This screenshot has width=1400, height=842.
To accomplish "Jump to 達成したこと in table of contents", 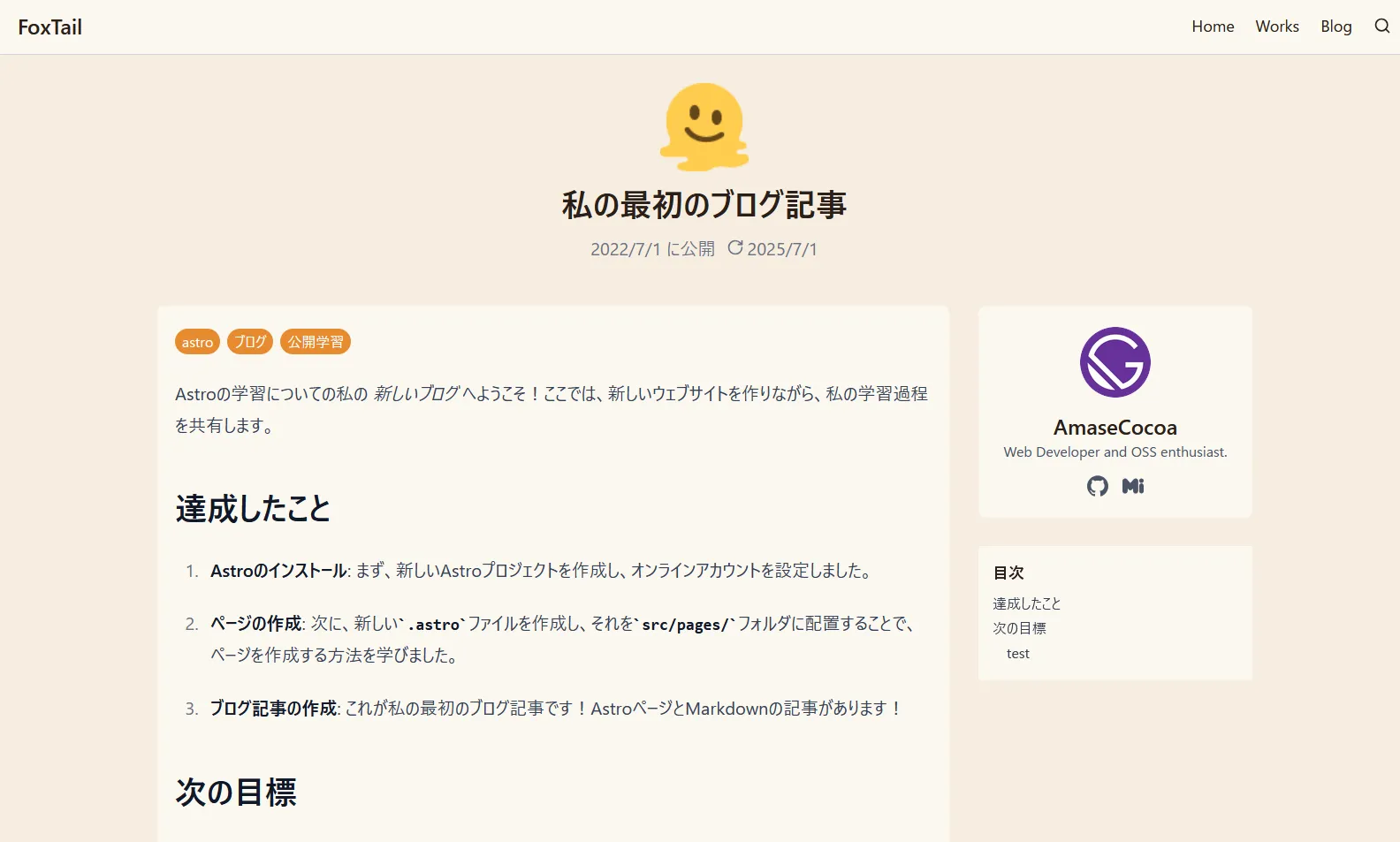I will (x=1026, y=603).
